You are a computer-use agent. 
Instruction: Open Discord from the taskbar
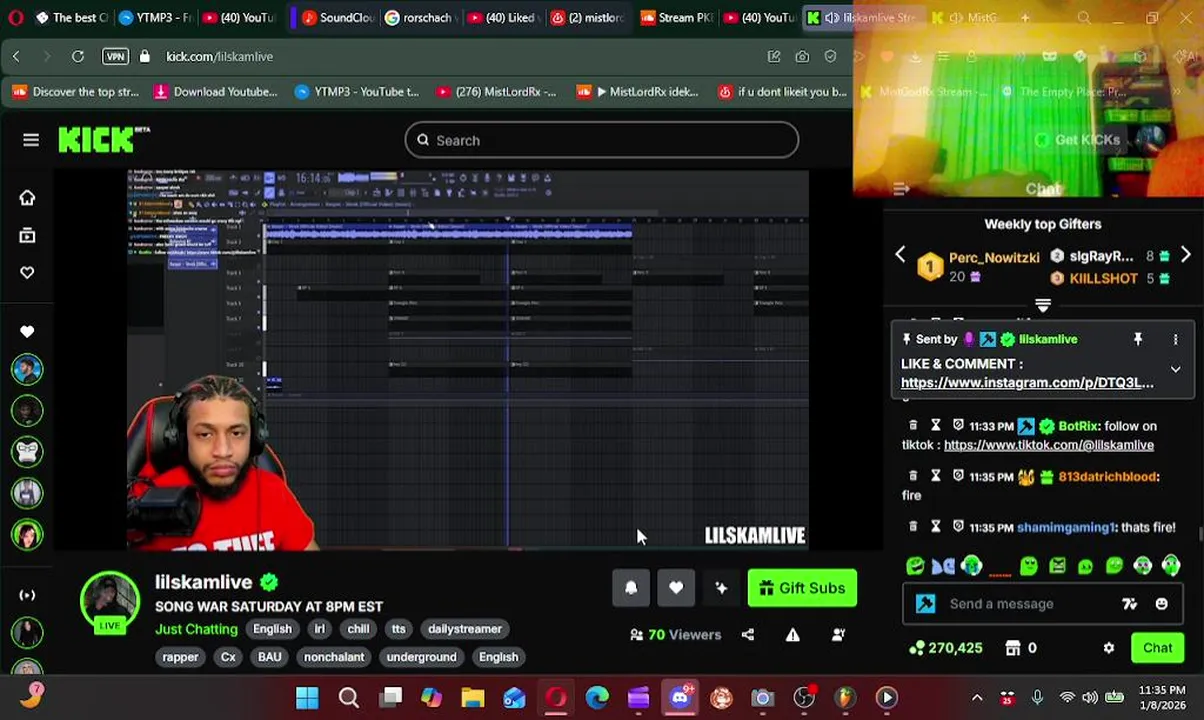[x=680, y=698]
